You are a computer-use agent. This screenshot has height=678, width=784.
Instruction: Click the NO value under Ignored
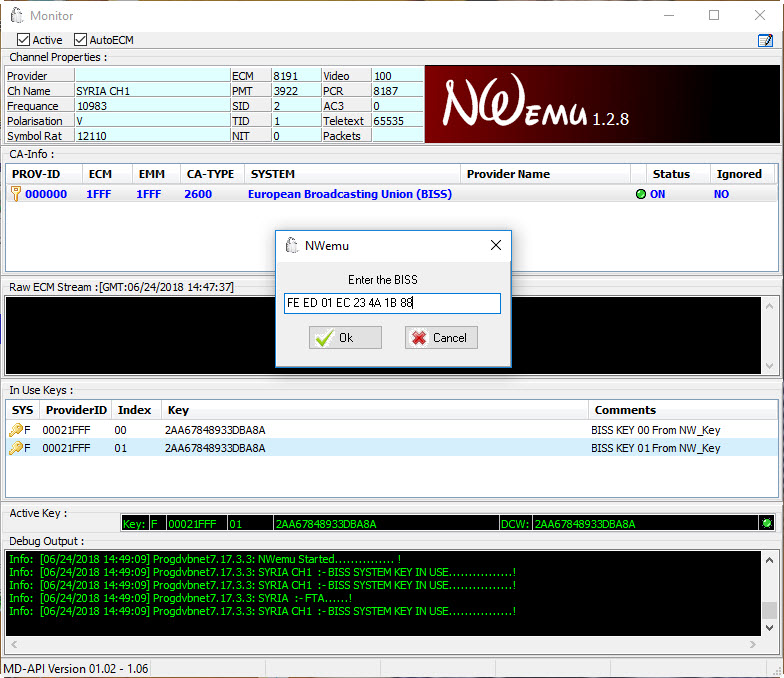(x=721, y=194)
